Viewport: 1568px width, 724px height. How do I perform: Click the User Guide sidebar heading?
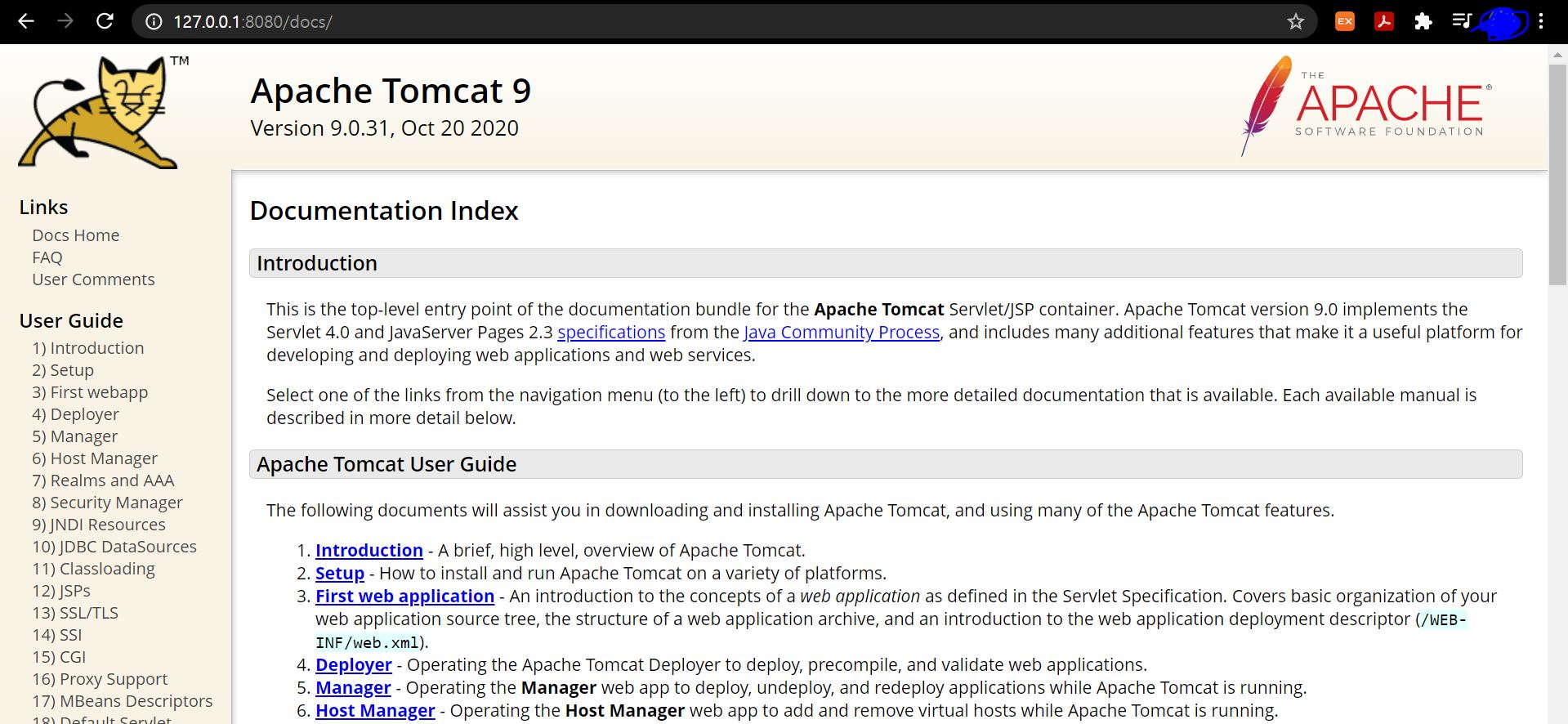(71, 321)
